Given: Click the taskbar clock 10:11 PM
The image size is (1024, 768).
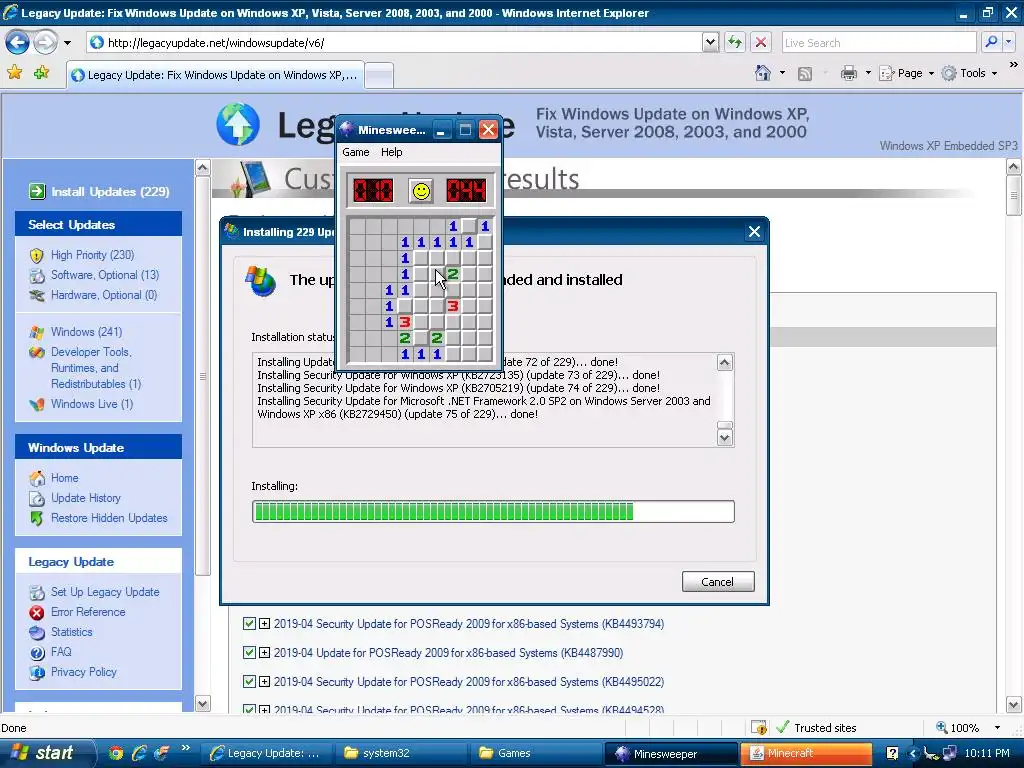Looking at the screenshot, I should tap(987, 753).
